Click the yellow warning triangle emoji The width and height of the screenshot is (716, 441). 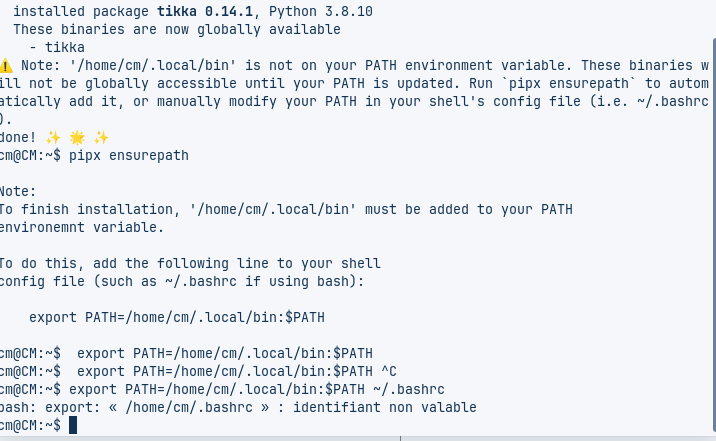coord(6,66)
